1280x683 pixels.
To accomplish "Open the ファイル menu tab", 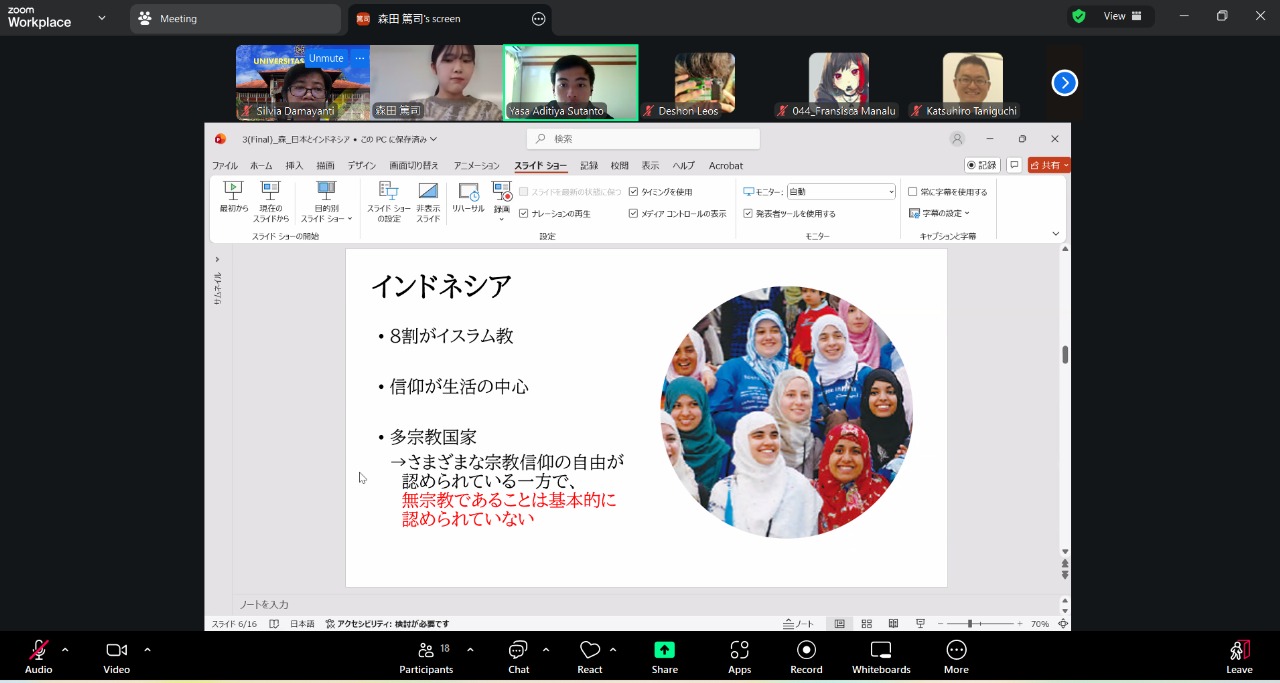I will pos(225,166).
